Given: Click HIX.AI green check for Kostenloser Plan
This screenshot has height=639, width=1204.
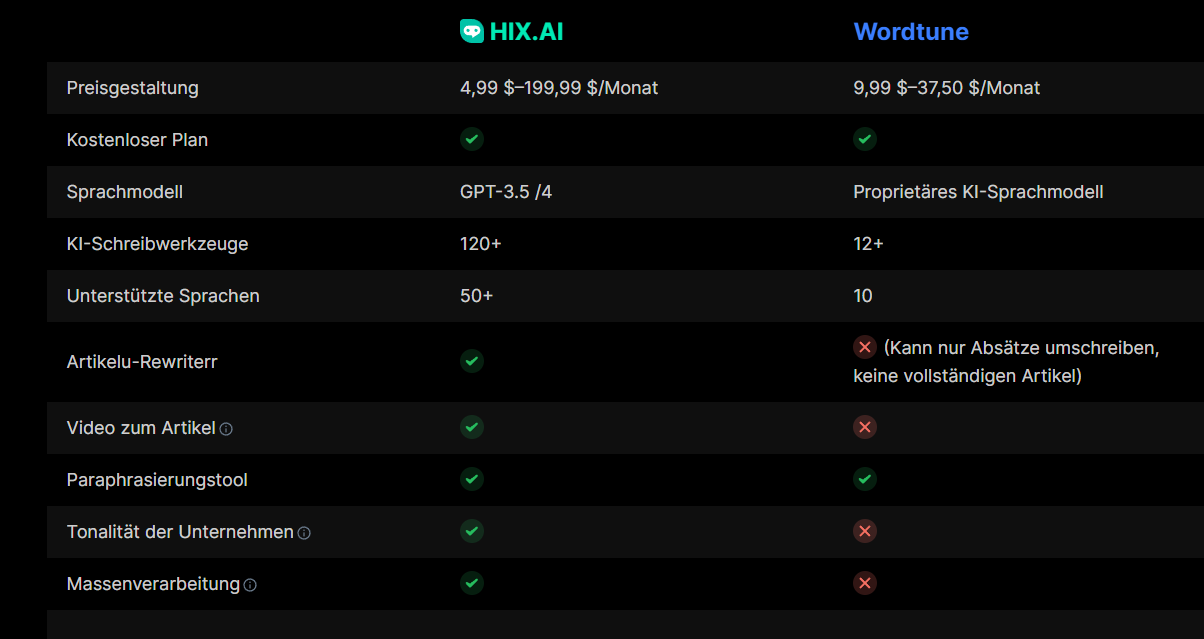Looking at the screenshot, I should pyautogui.click(x=472, y=139).
